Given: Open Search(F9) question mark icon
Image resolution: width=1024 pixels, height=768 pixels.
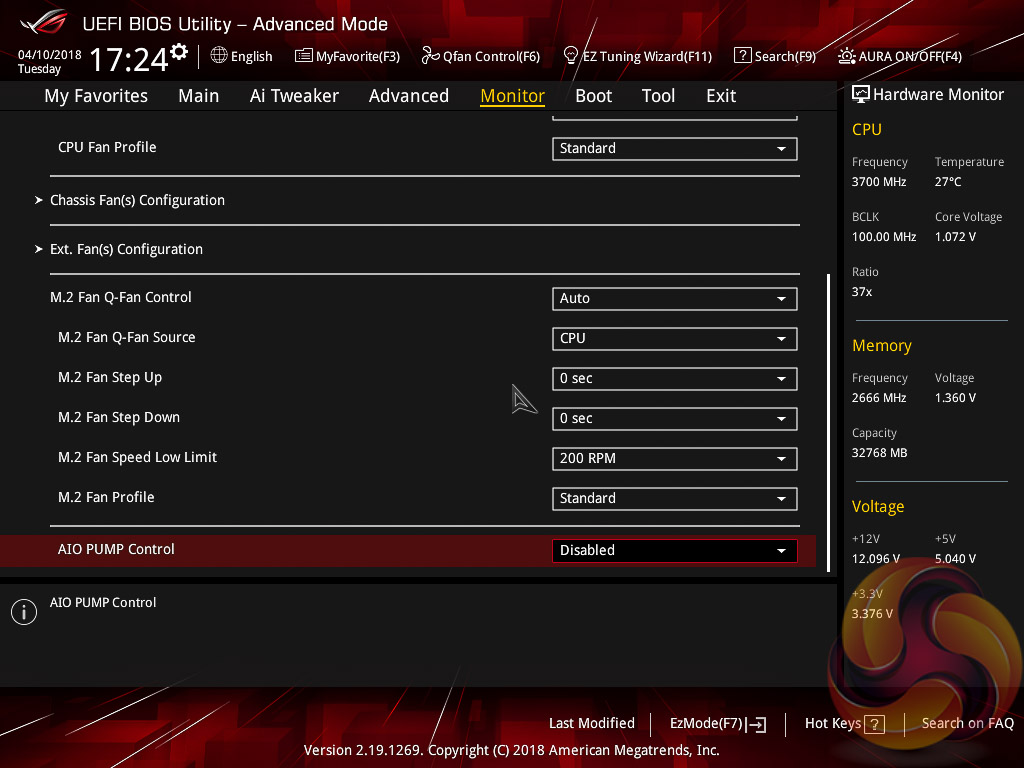Looking at the screenshot, I should pyautogui.click(x=742, y=56).
